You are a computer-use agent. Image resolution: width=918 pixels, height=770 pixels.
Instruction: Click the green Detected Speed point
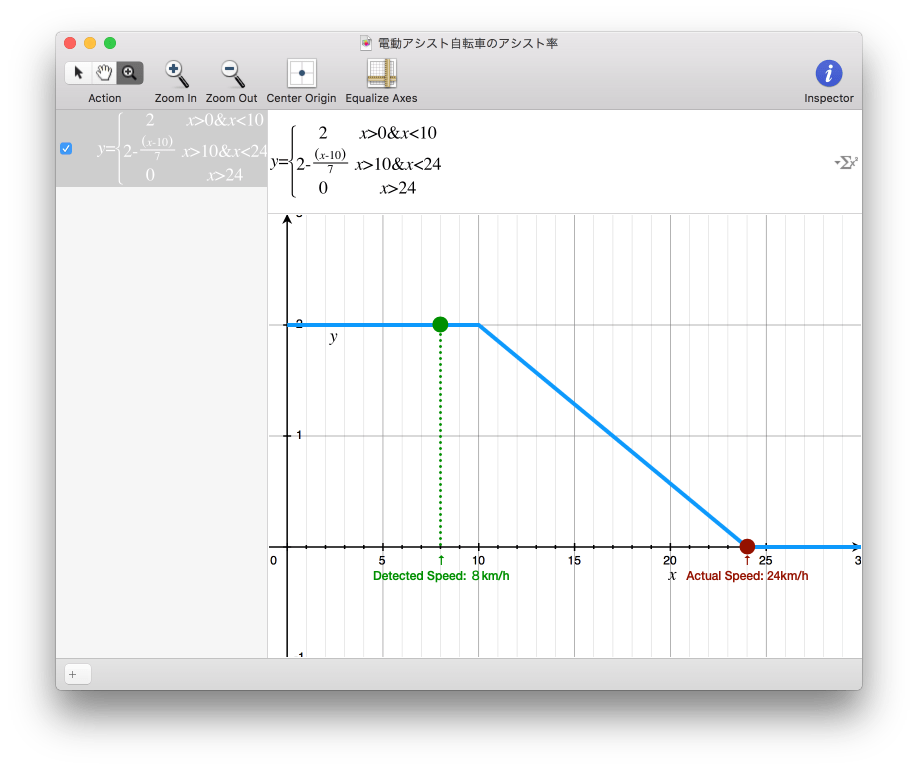tap(440, 324)
